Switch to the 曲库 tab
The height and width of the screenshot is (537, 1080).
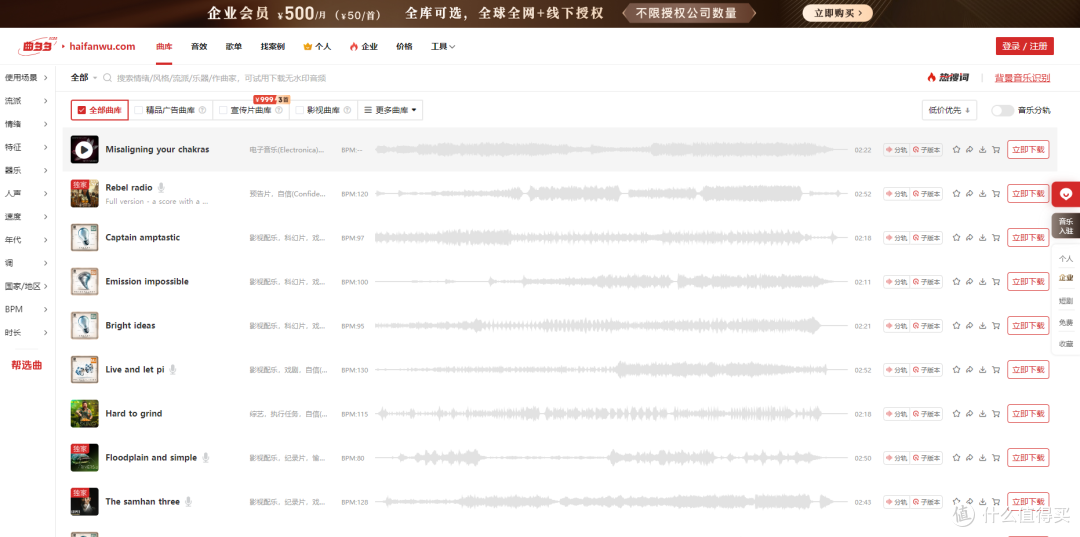click(x=164, y=47)
